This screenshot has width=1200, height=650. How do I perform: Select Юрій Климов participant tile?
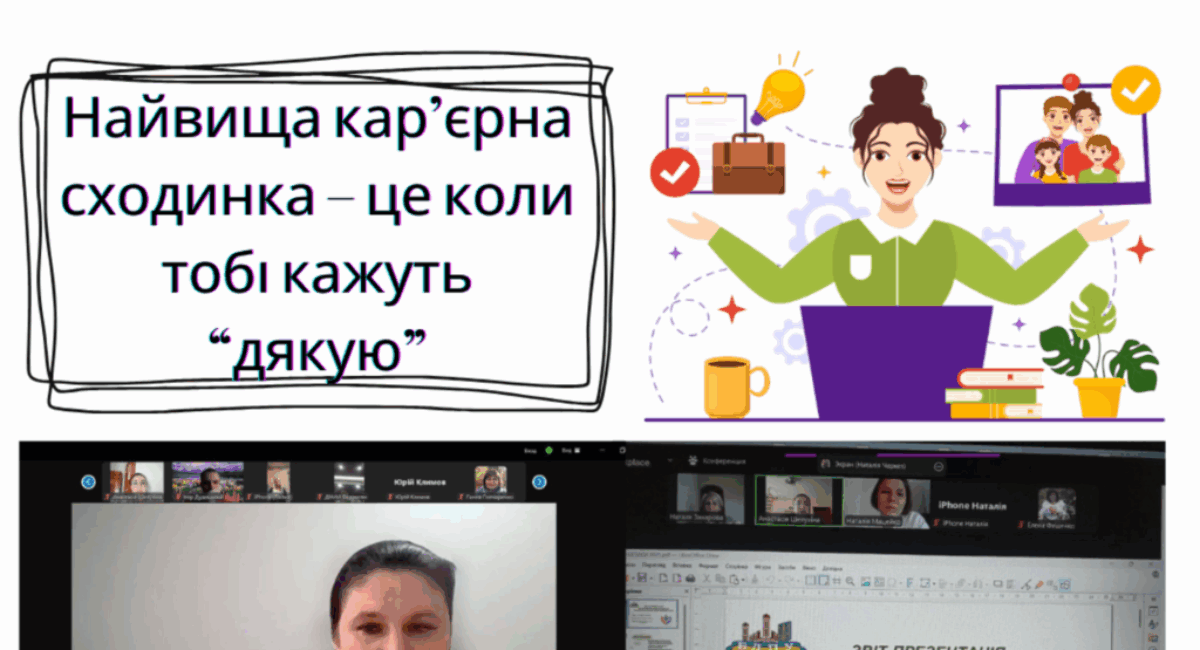pos(420,482)
